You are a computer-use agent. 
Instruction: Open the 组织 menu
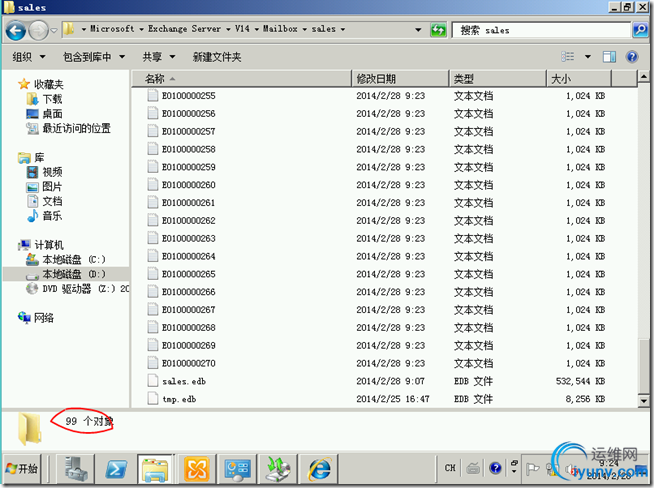(x=28, y=56)
